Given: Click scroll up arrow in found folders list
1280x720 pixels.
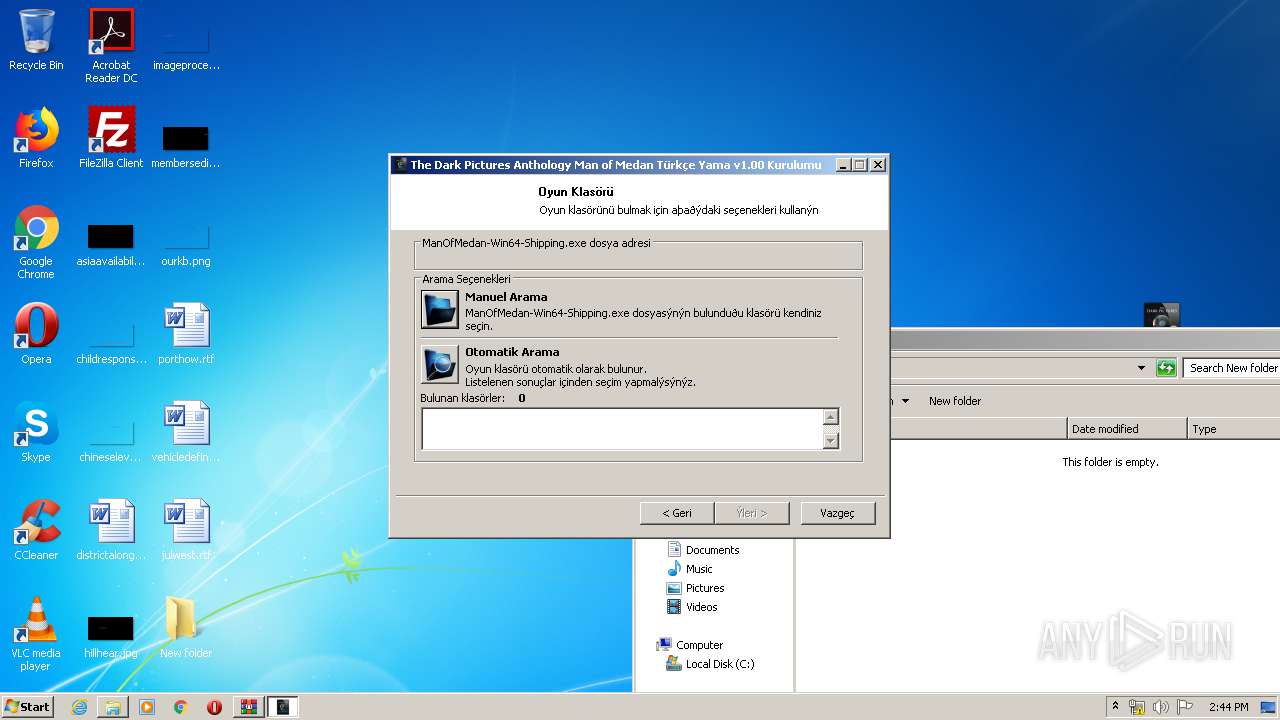Looking at the screenshot, I should tap(830, 417).
